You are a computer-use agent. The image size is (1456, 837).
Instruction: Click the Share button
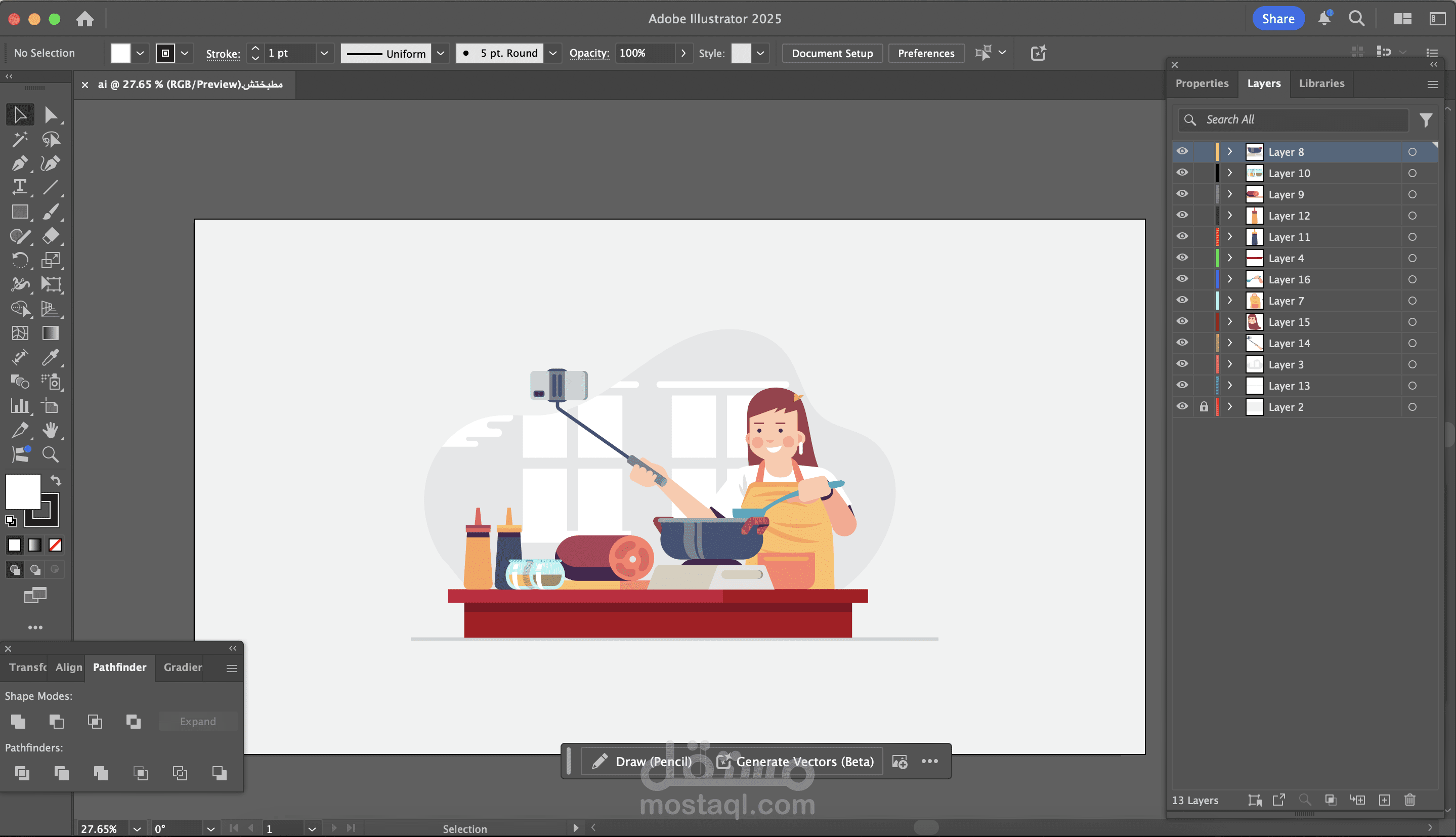1277,19
